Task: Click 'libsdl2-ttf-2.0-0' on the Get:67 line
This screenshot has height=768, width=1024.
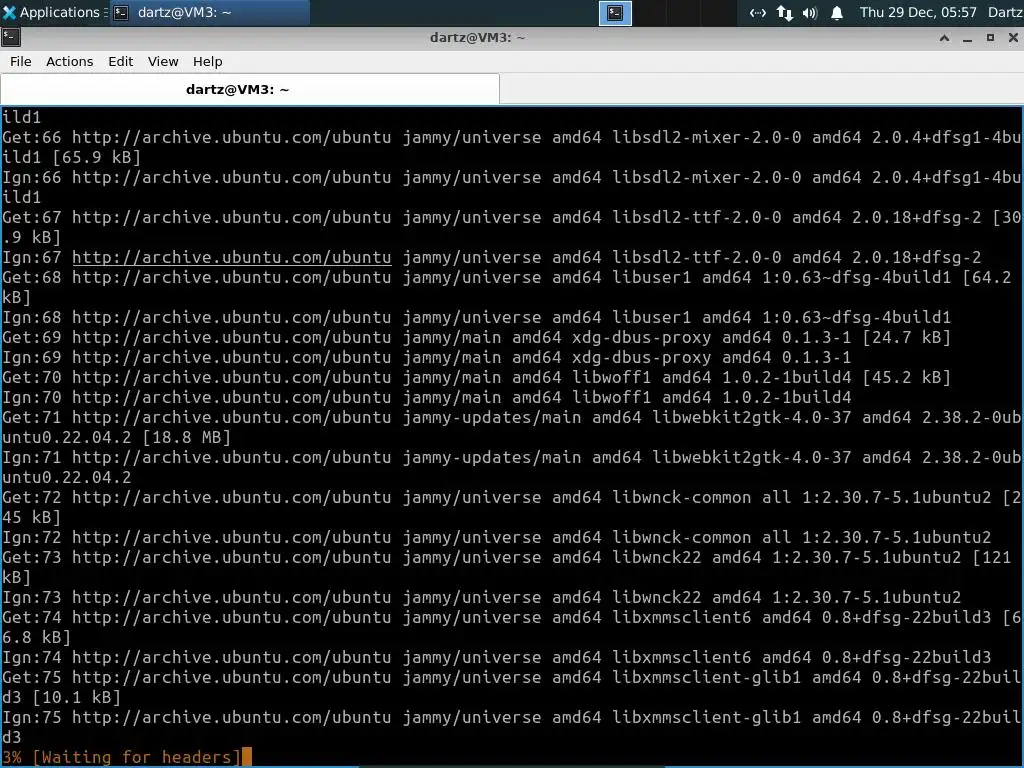Action: (x=696, y=217)
